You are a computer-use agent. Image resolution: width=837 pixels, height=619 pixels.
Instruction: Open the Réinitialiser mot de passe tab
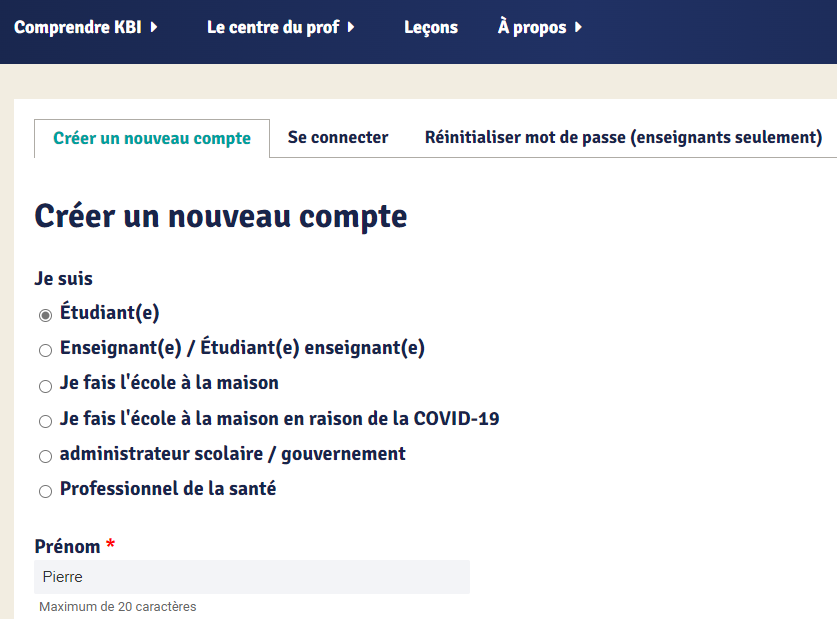pyautogui.click(x=623, y=137)
